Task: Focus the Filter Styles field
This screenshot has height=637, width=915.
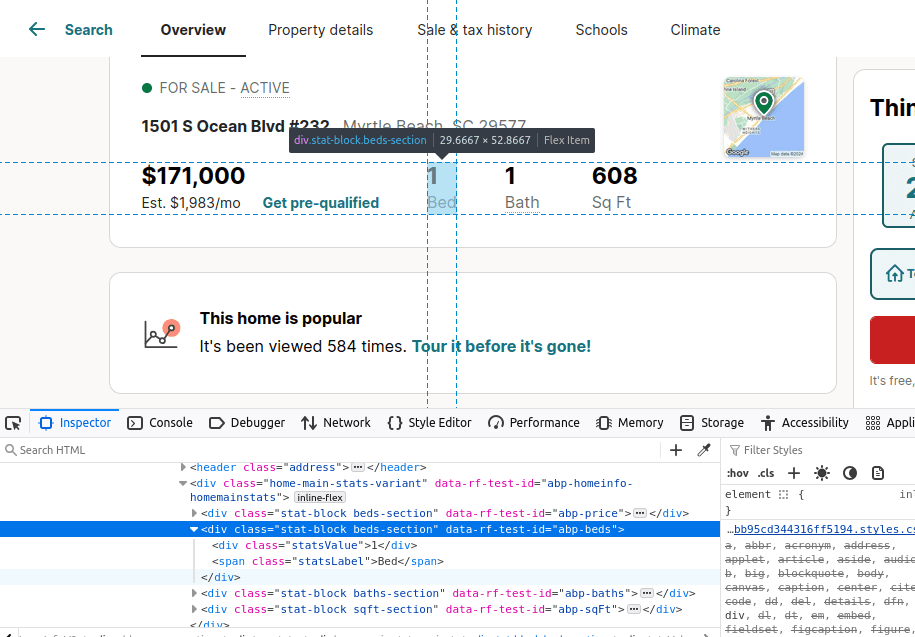Action: point(822,450)
